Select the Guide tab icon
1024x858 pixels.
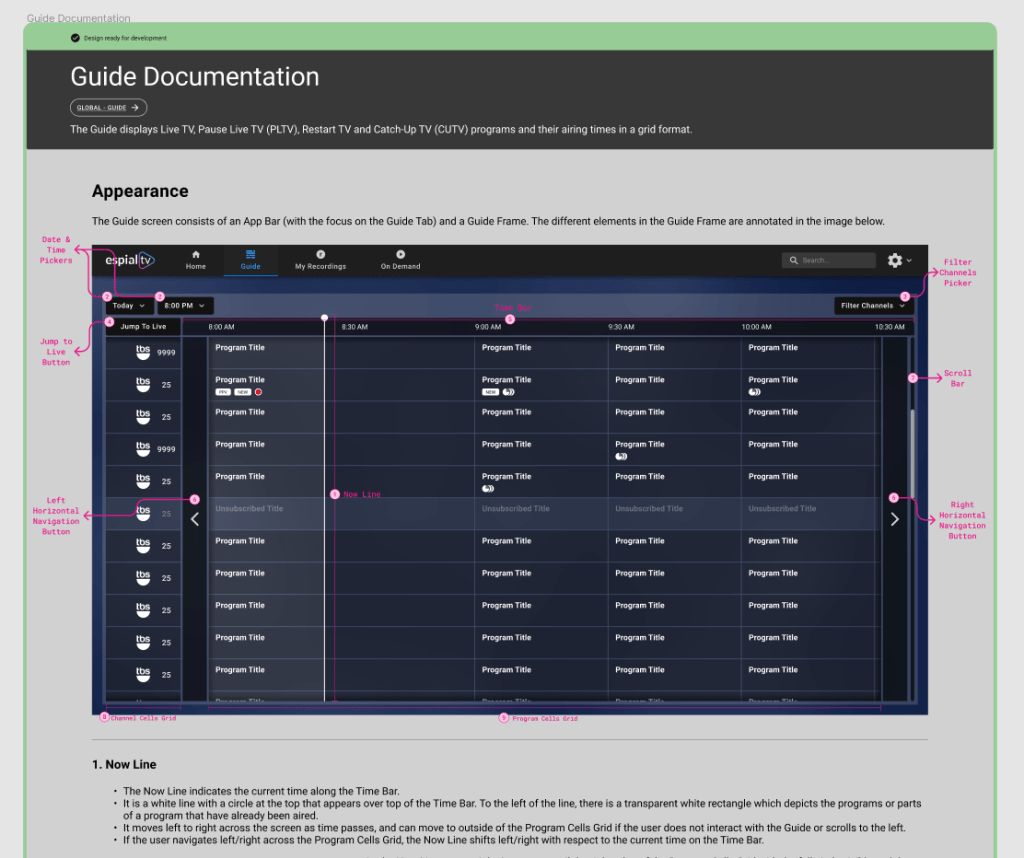click(x=250, y=254)
